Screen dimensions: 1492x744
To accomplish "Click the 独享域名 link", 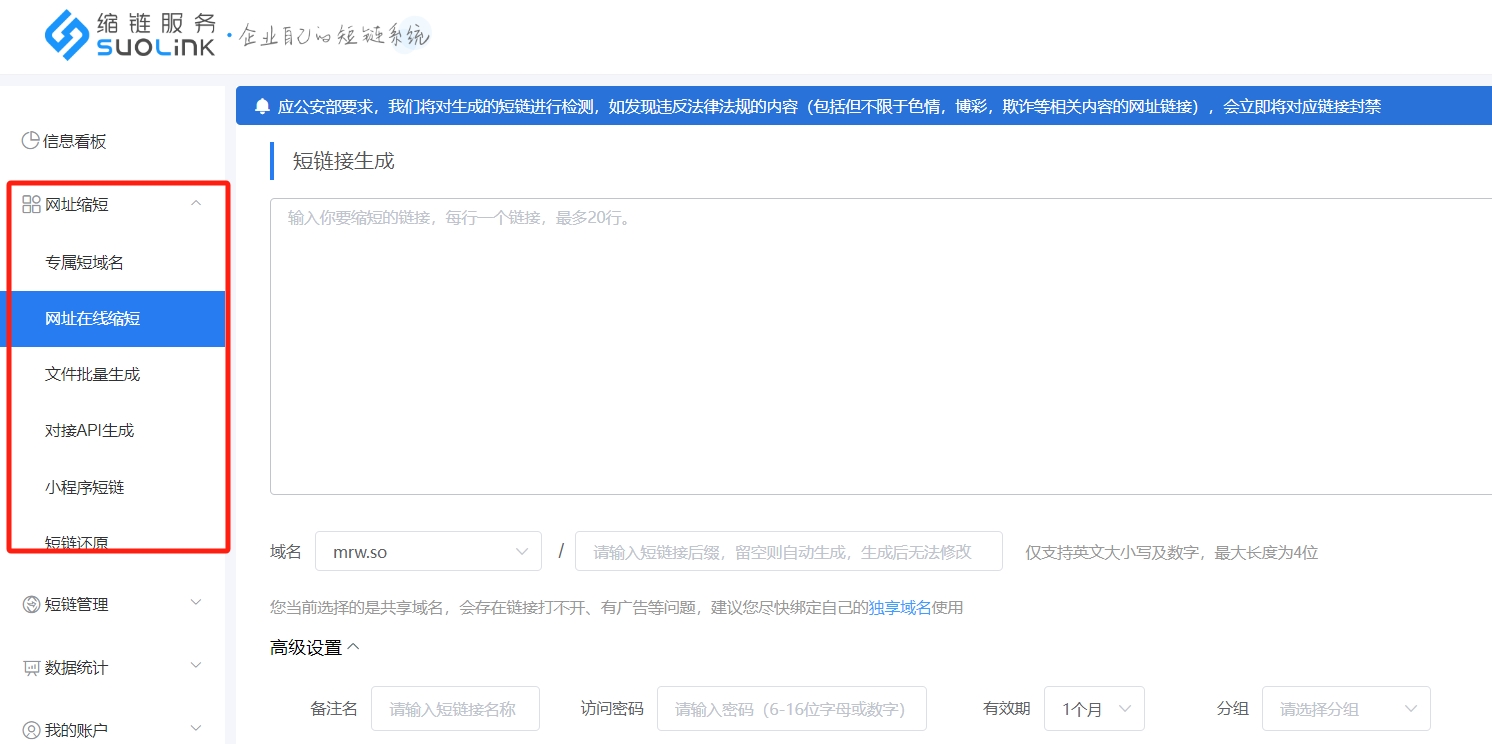I will tap(899, 607).
